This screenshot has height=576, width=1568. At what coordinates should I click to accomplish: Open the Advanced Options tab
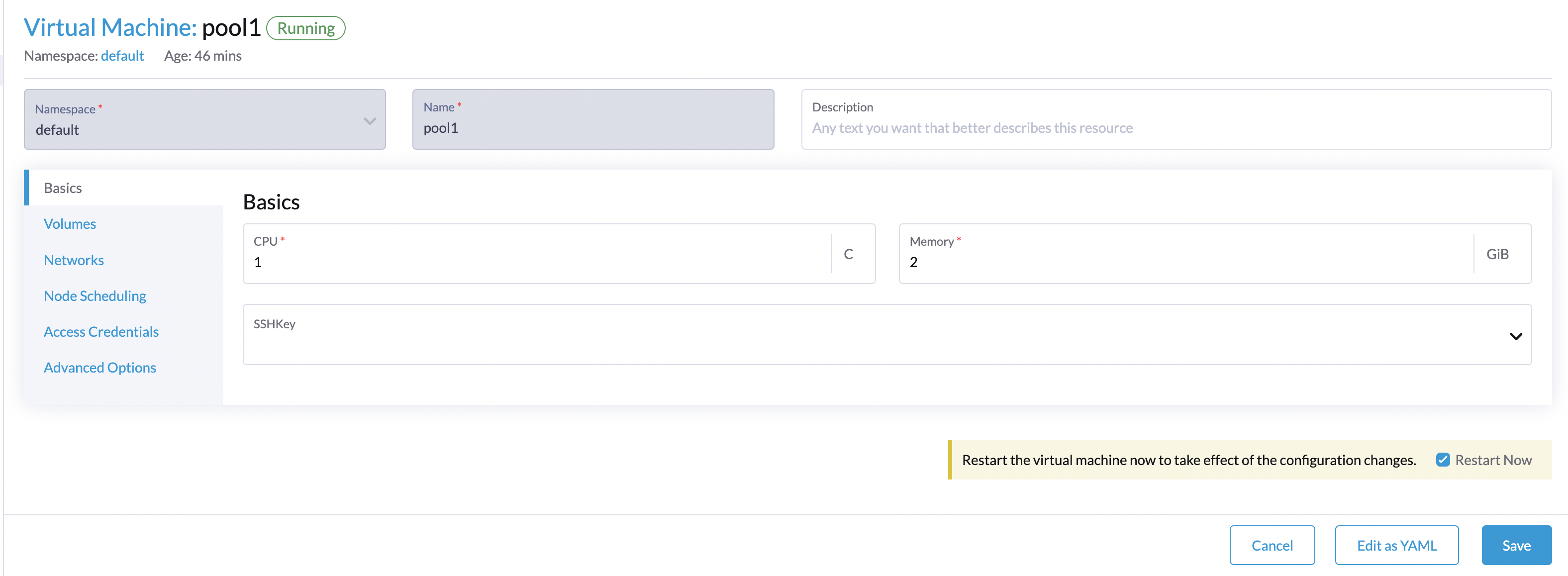[100, 368]
